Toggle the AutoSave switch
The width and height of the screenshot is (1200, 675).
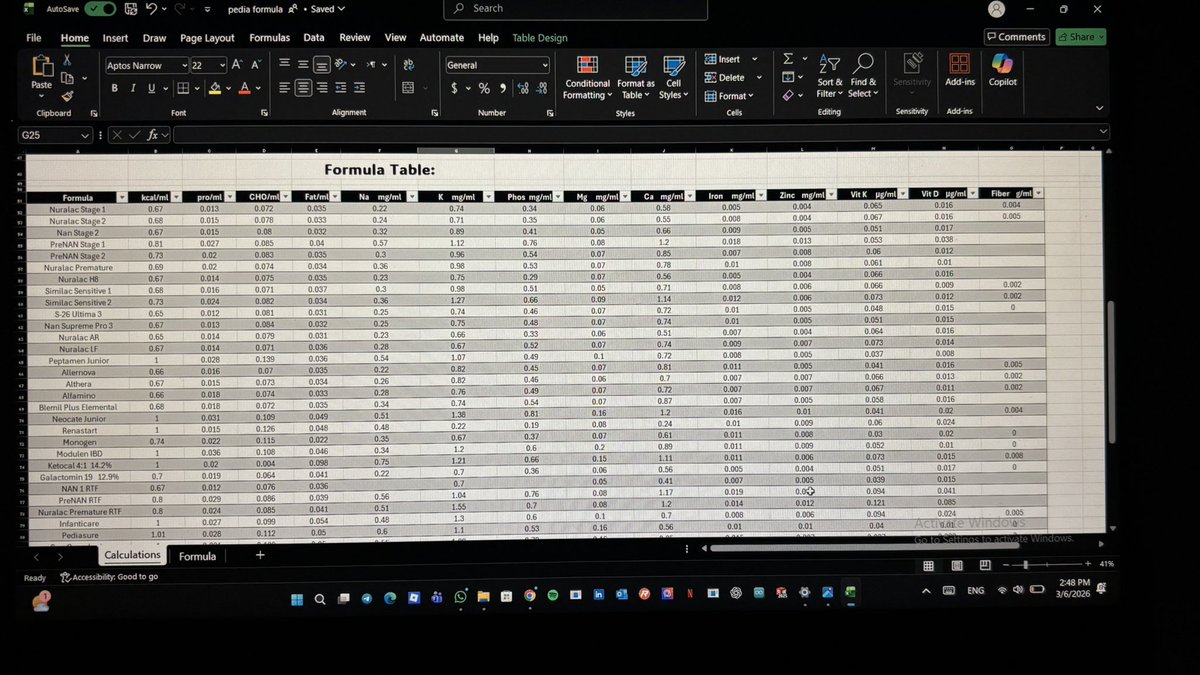[100, 9]
